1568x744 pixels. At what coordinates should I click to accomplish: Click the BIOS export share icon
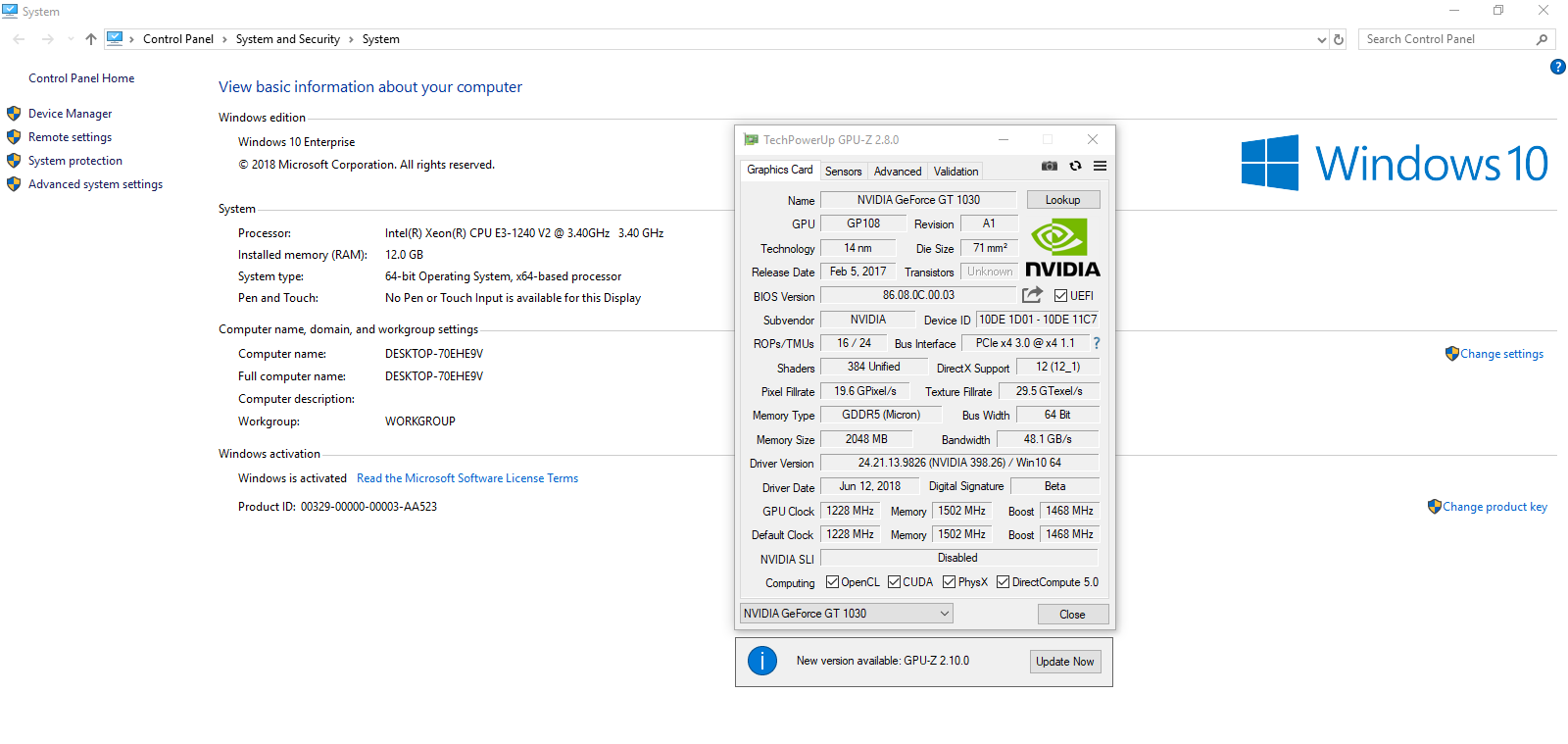(1032, 294)
